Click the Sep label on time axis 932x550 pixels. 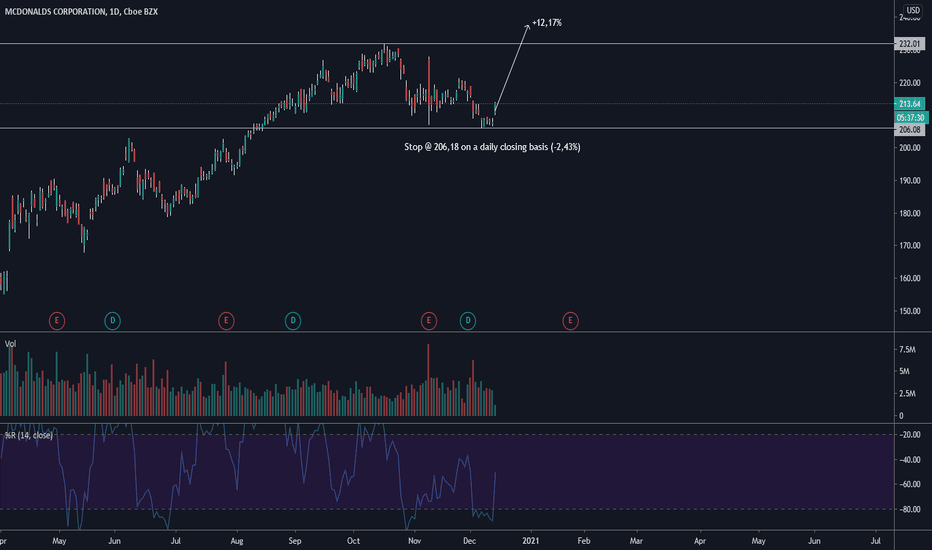295,540
